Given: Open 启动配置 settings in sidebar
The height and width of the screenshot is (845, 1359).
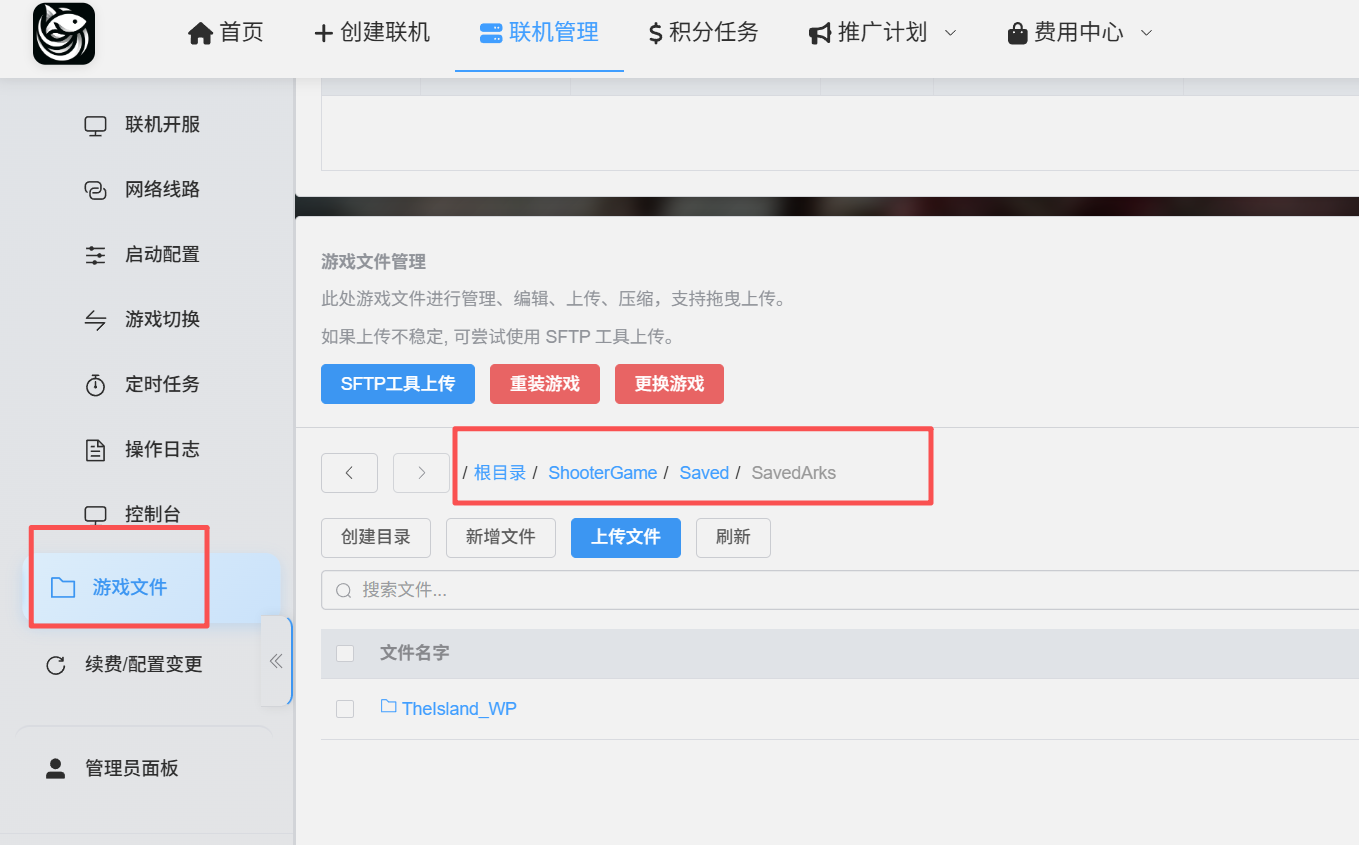Looking at the screenshot, I should tap(162, 255).
